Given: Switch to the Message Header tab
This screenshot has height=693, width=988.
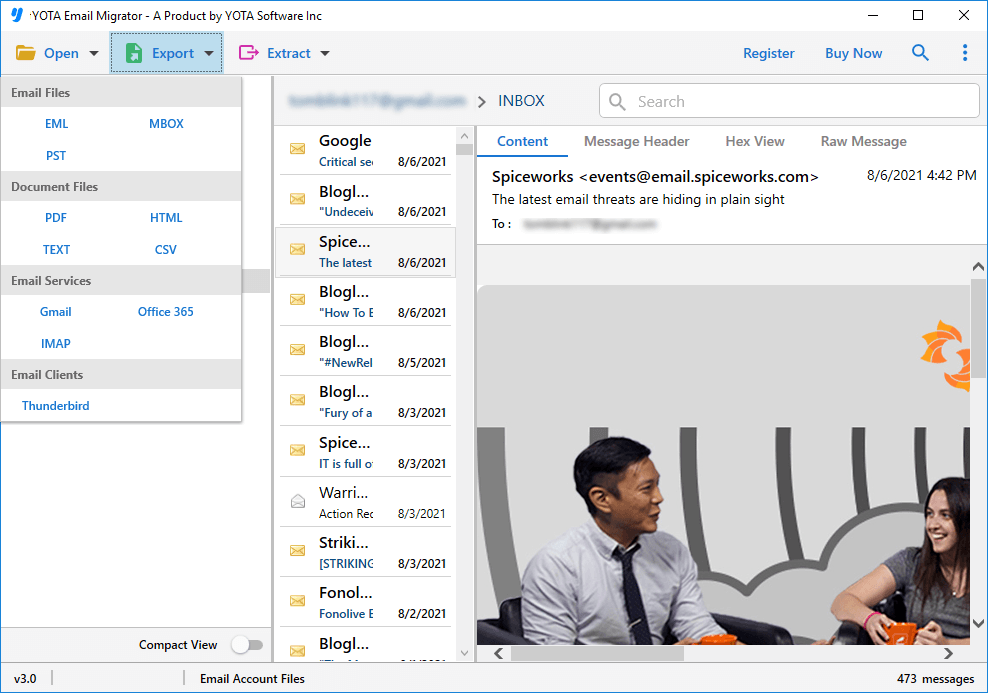Looking at the screenshot, I should pos(636,141).
